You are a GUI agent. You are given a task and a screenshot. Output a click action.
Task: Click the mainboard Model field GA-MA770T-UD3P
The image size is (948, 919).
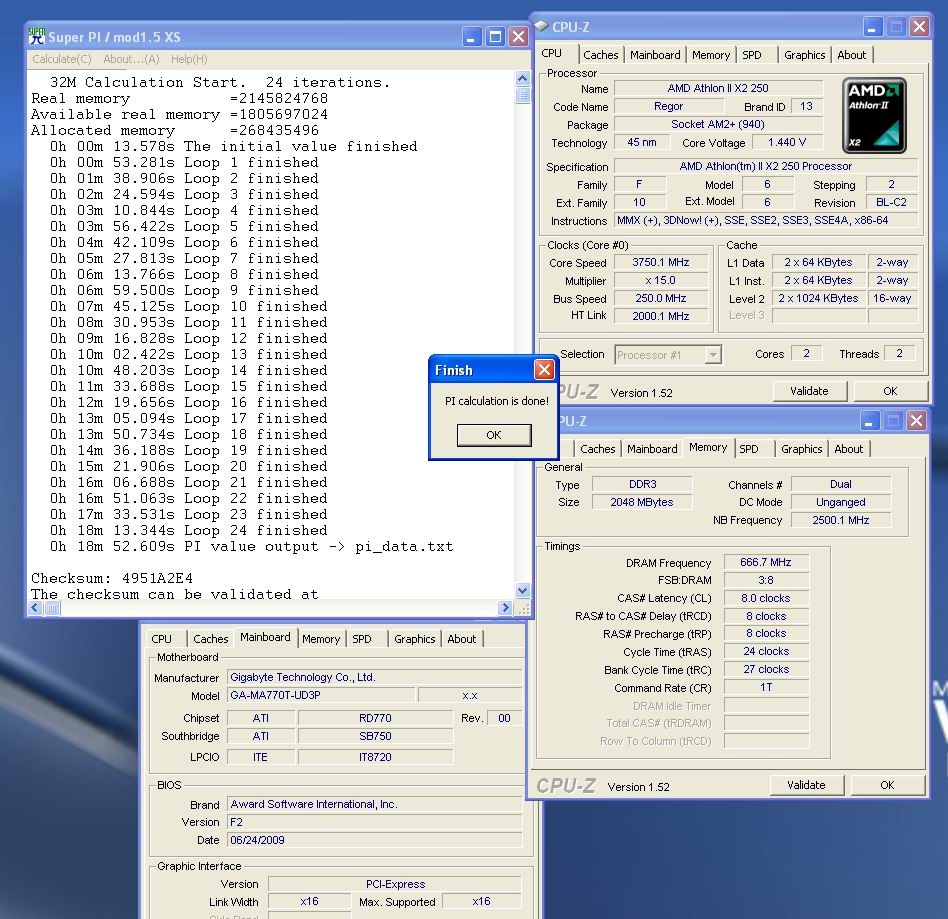(320, 695)
